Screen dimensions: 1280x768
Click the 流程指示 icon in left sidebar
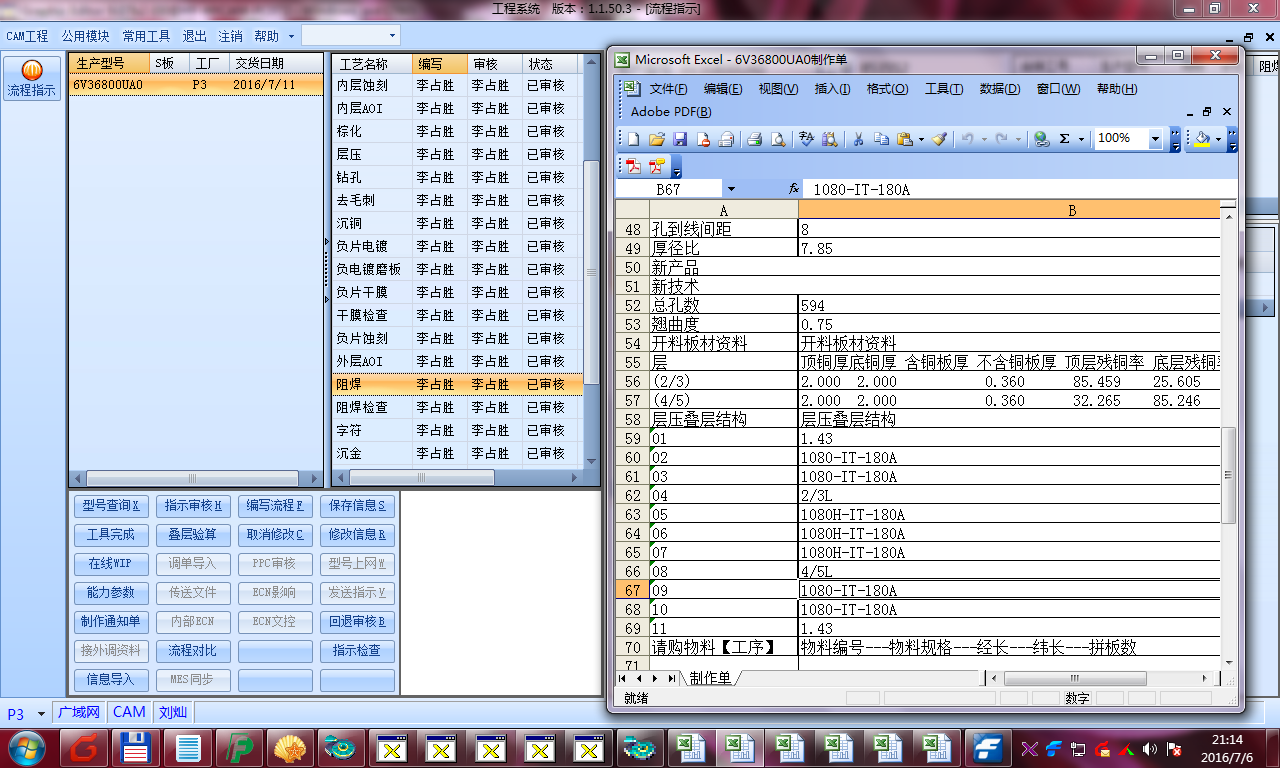coord(31,77)
